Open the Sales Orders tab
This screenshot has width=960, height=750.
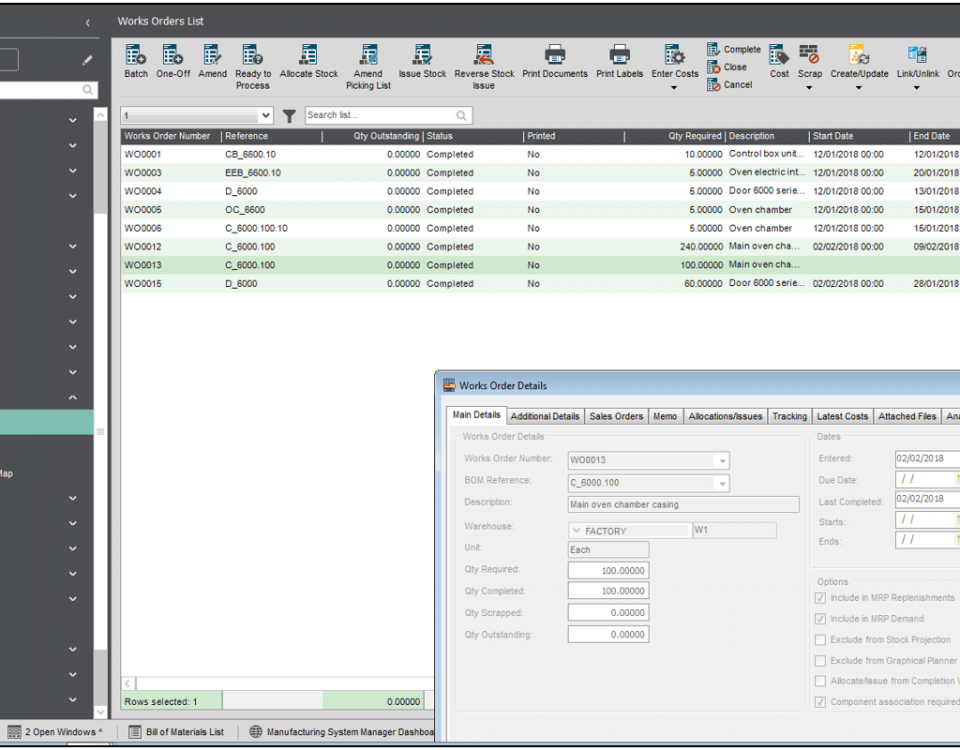pyautogui.click(x=616, y=416)
